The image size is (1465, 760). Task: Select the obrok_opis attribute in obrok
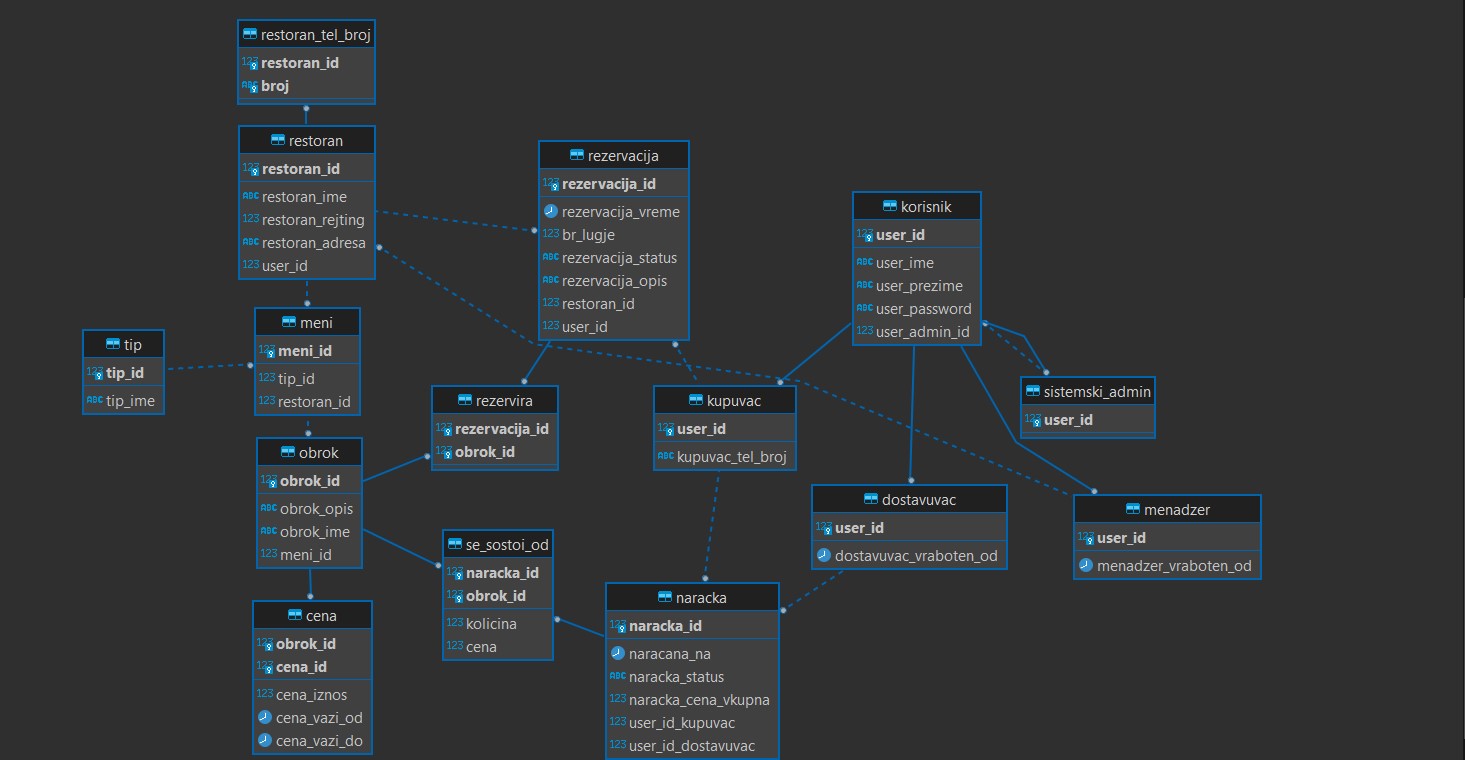[316, 509]
